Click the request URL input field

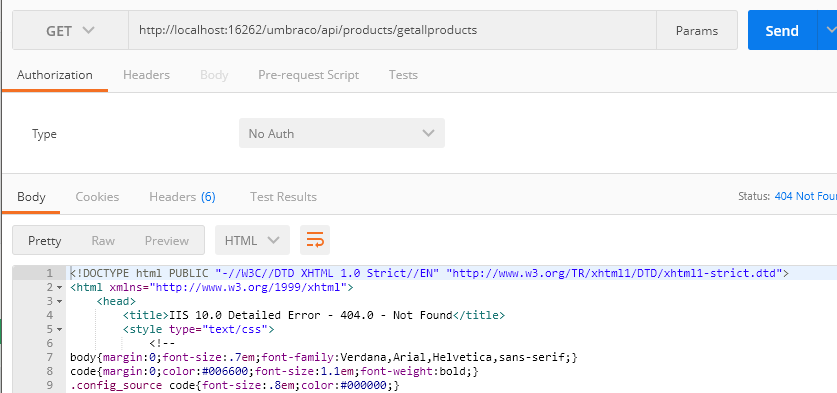[392, 30]
